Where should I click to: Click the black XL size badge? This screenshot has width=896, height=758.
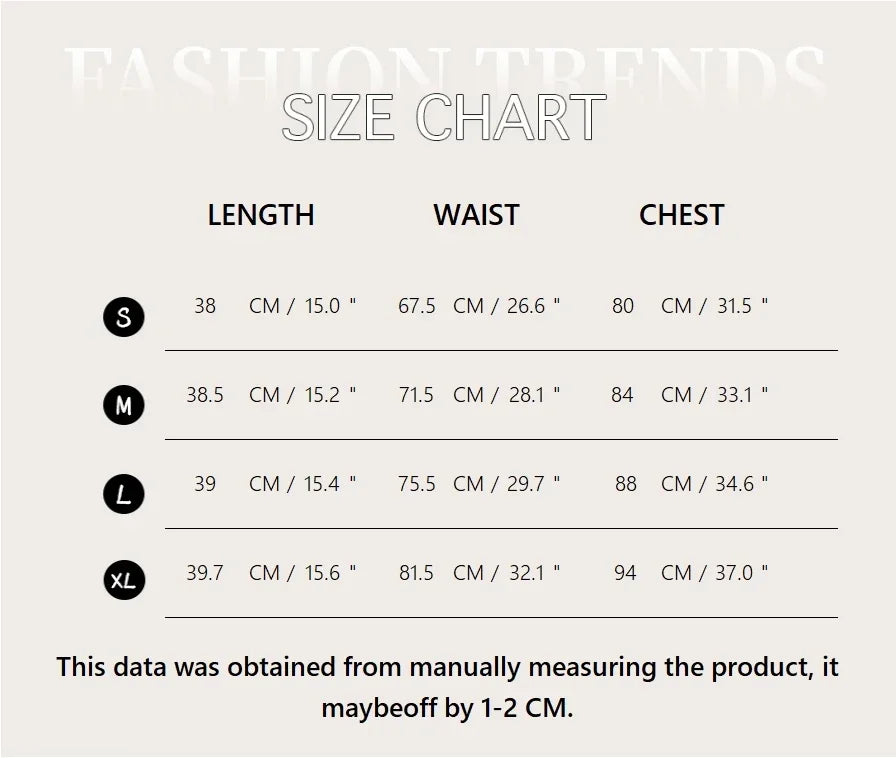pyautogui.click(x=124, y=581)
